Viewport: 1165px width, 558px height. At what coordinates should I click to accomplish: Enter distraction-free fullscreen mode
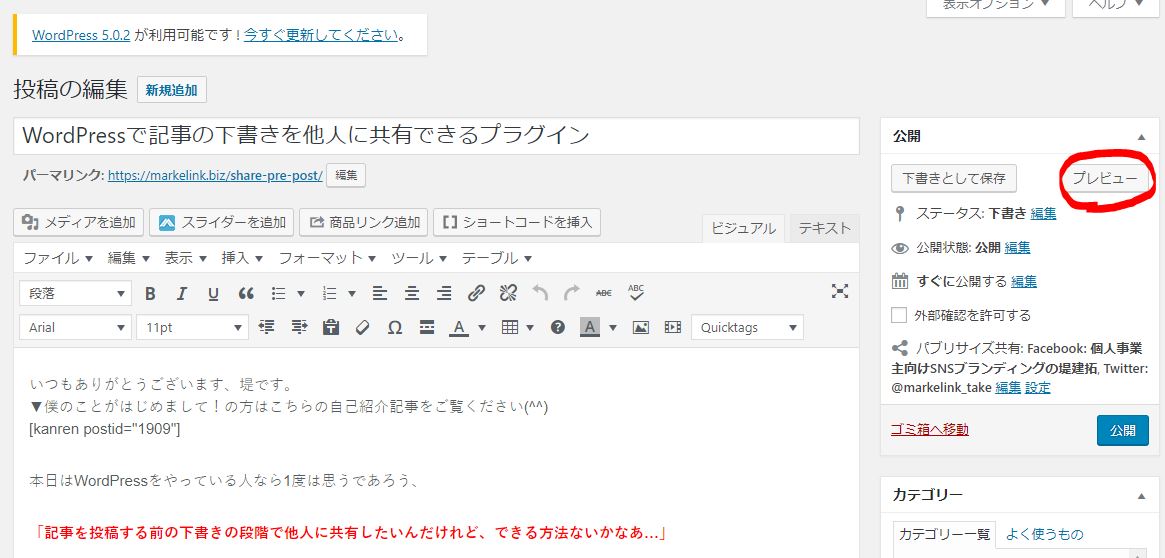click(840, 291)
